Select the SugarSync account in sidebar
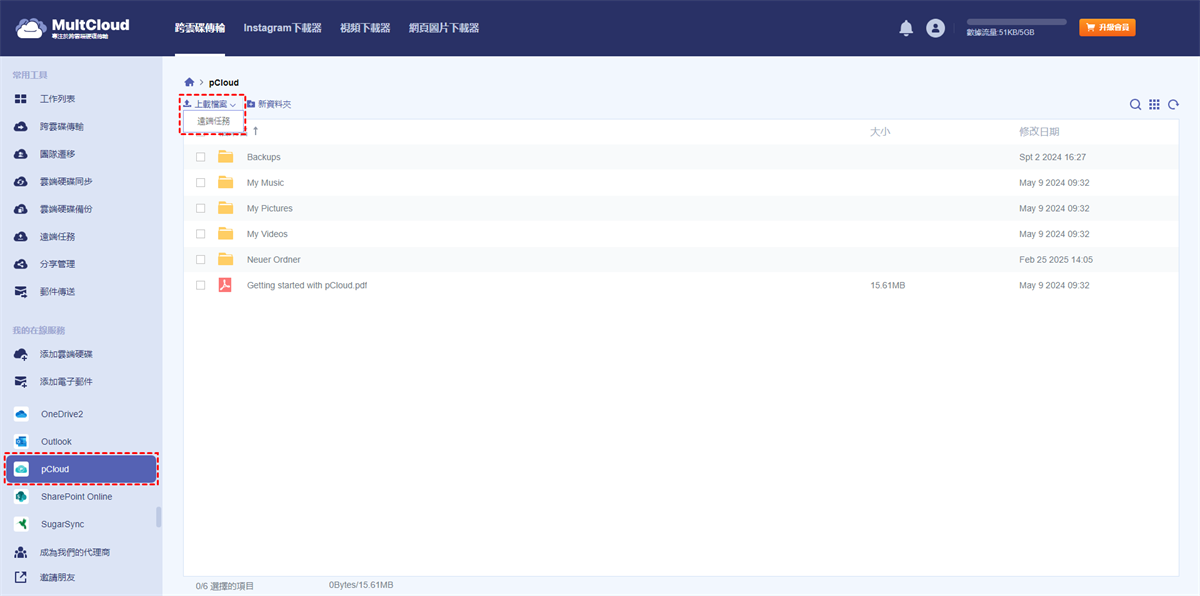The width and height of the screenshot is (1200, 596). [x=62, y=524]
